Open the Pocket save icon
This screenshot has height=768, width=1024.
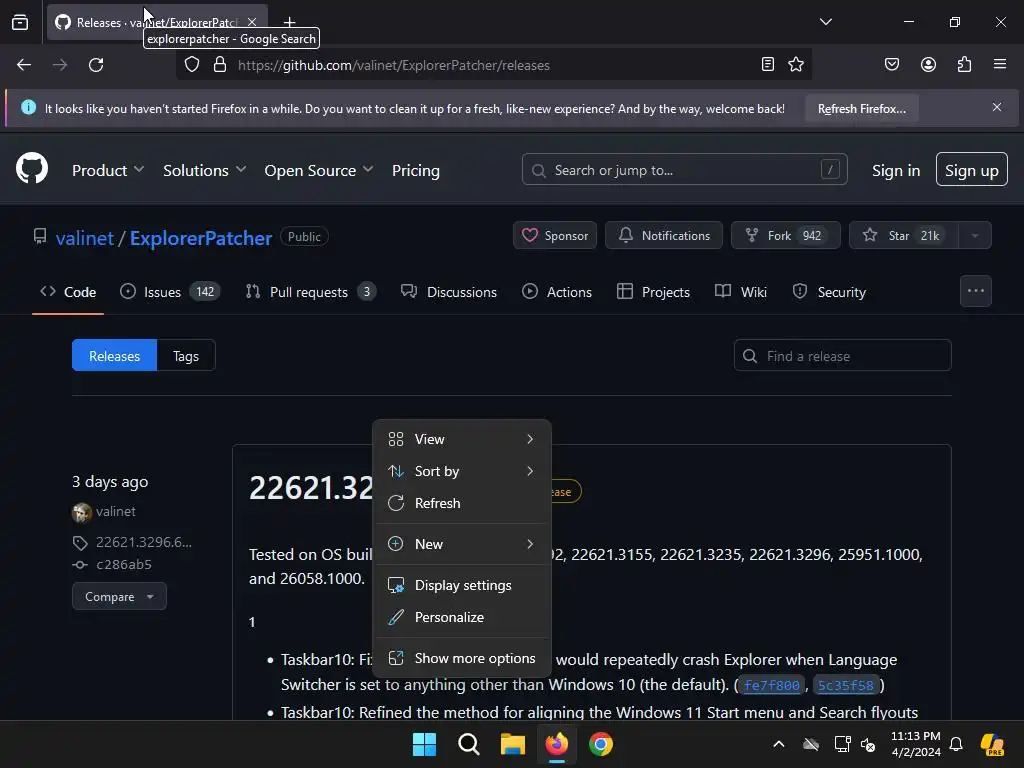coord(892,64)
